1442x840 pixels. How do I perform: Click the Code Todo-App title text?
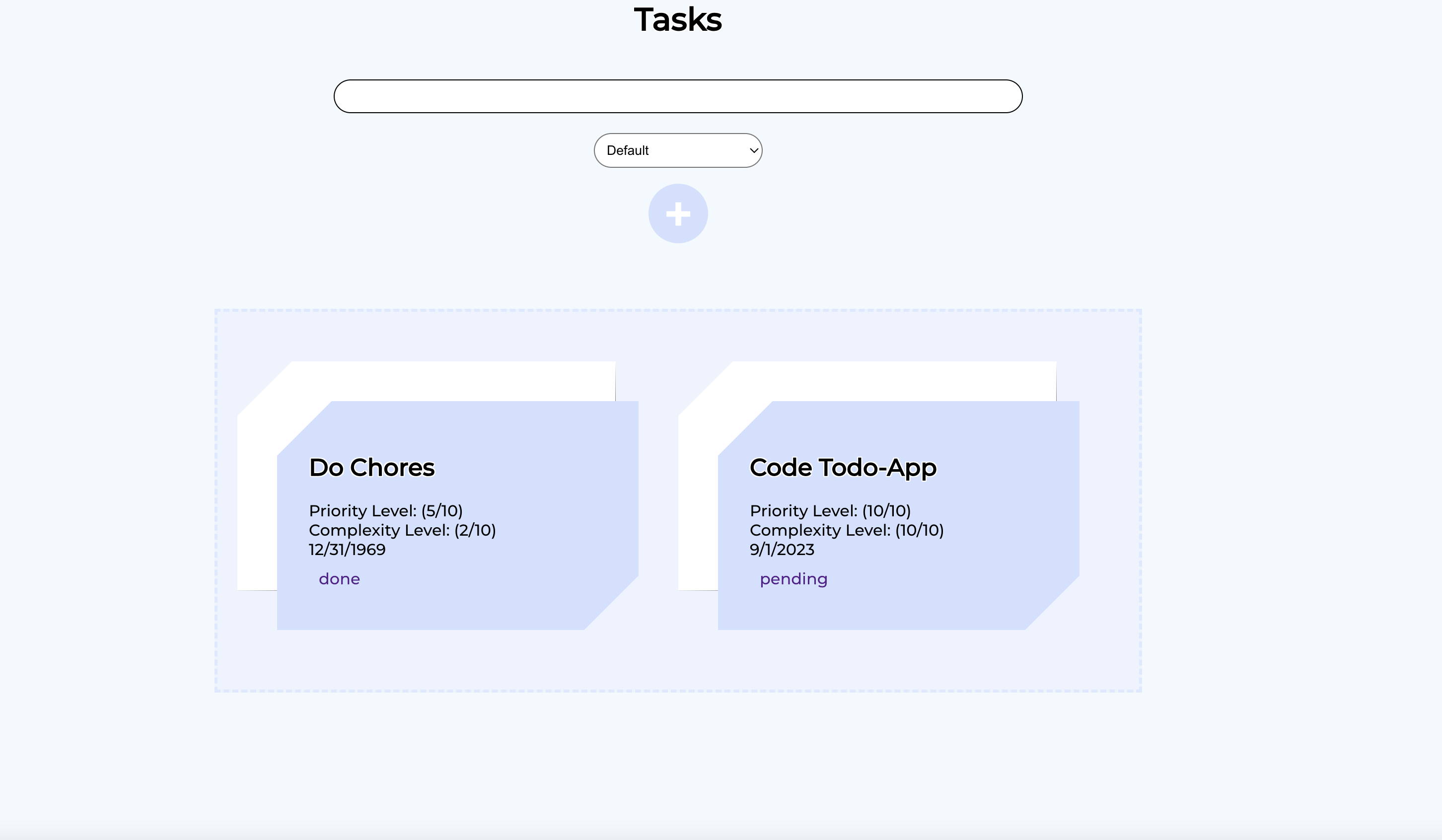[842, 467]
